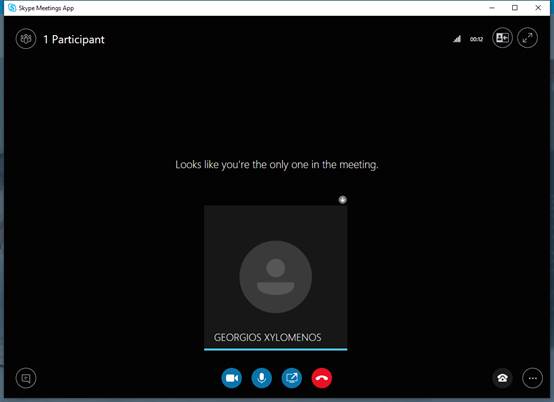The image size is (554, 402).
Task: Open the participants list icon
Action: [x=26, y=39]
